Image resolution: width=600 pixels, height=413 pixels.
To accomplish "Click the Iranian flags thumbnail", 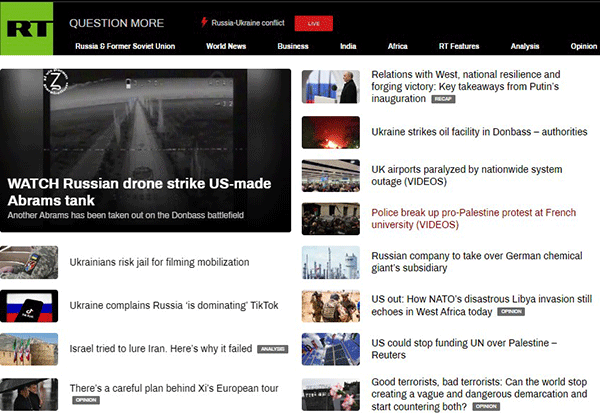I will pyautogui.click(x=29, y=349).
